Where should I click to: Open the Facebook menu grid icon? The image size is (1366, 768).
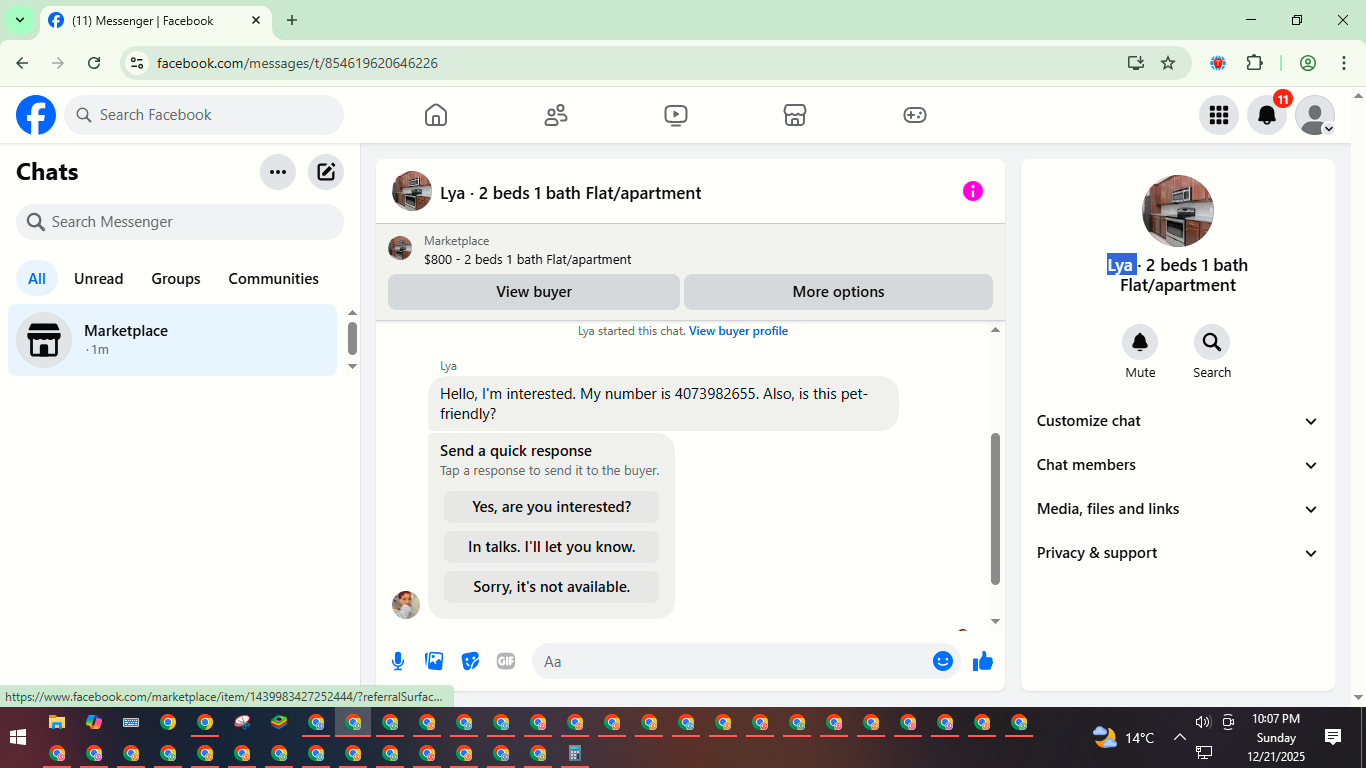point(1218,115)
